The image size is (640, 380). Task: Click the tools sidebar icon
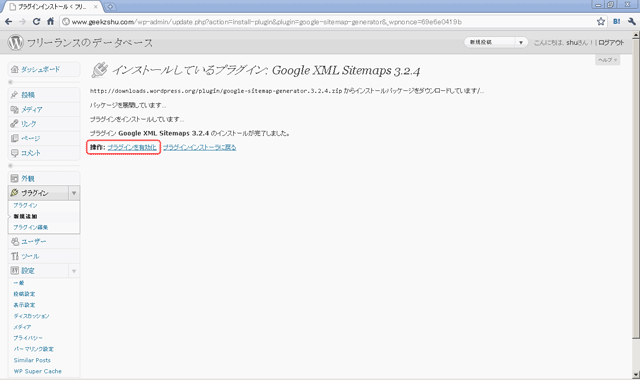tap(15, 256)
